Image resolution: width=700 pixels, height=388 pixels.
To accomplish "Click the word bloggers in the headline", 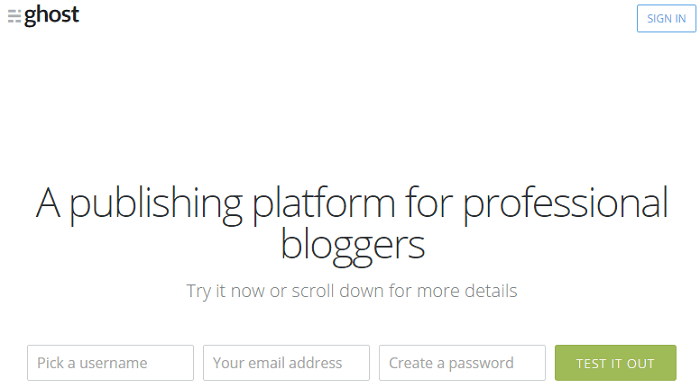I will click(353, 247).
